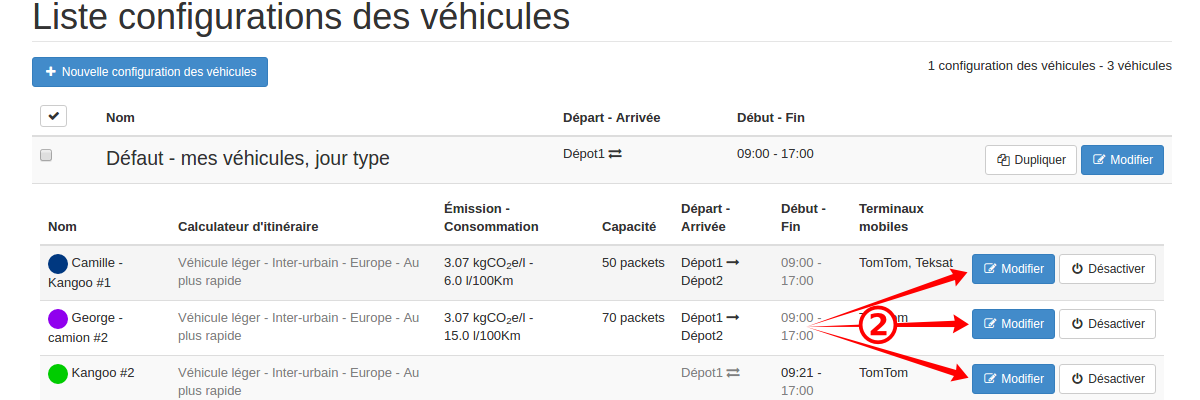Check the box for Défaut configuration
This screenshot has height=400, width=1200.
pos(46,156)
